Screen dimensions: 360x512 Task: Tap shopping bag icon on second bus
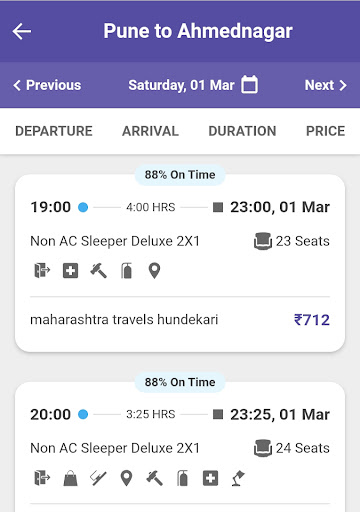70,478
